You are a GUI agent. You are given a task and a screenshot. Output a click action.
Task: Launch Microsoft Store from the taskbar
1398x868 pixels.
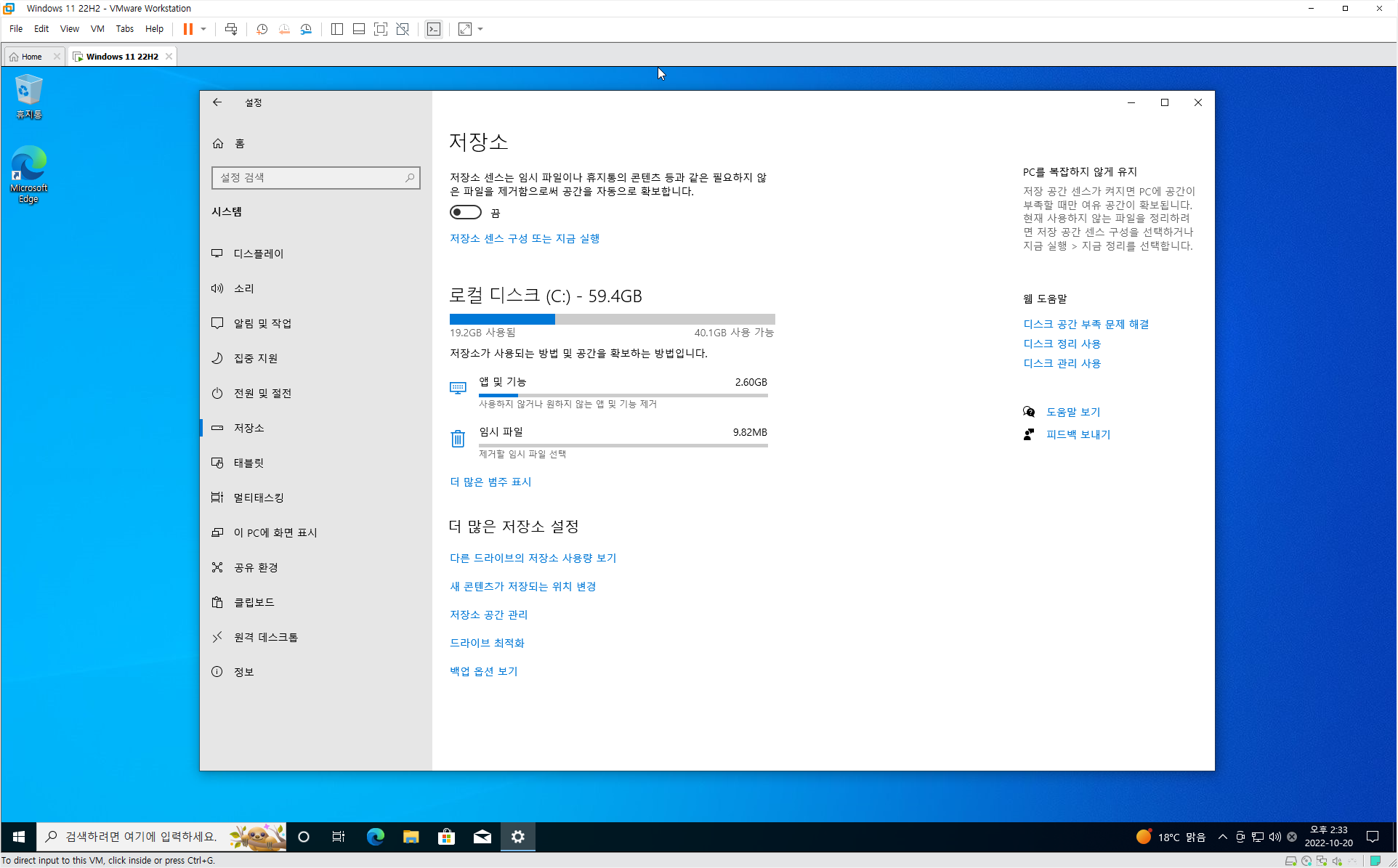446,837
